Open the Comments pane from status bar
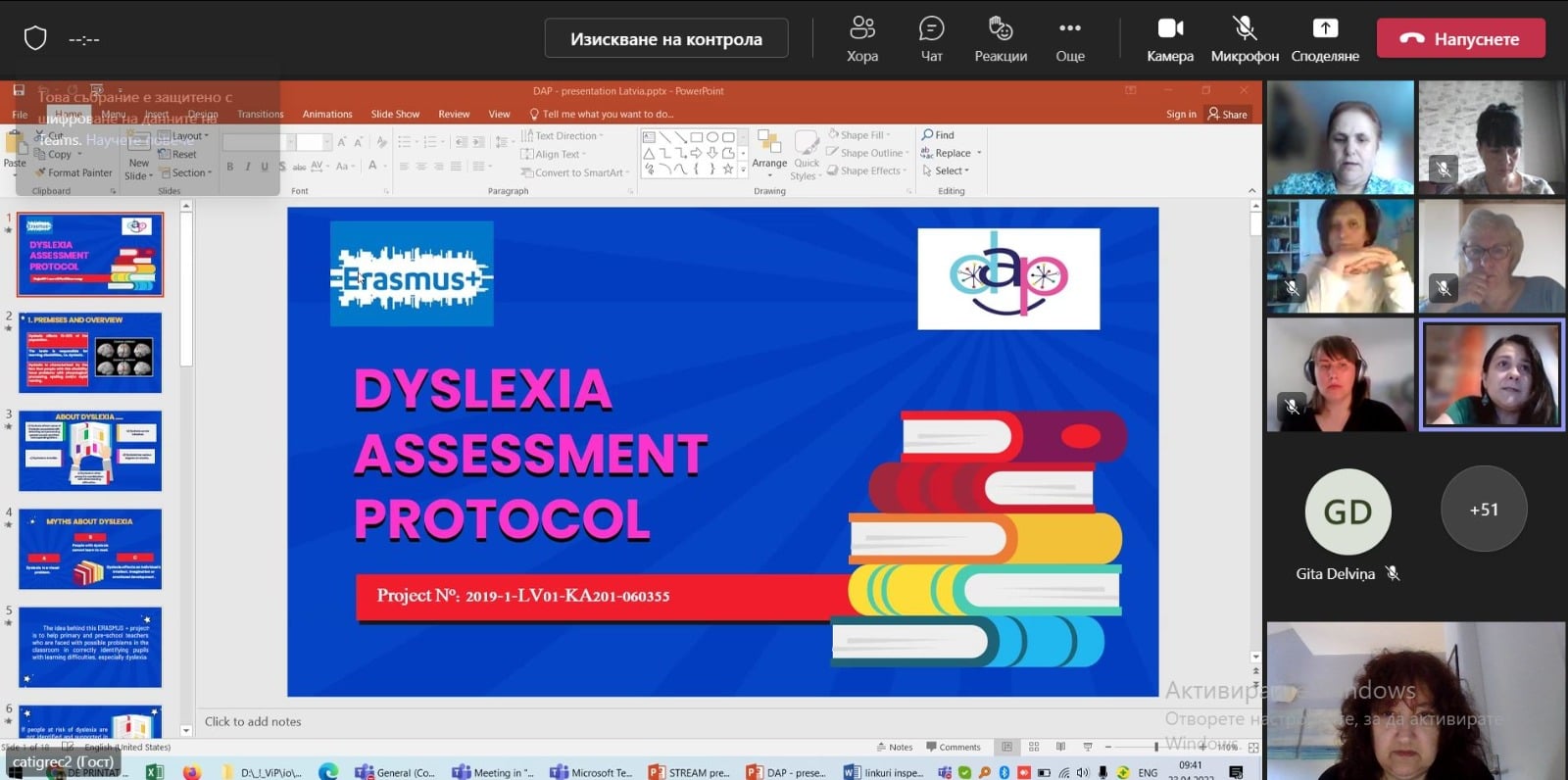The height and width of the screenshot is (780, 1568). (954, 748)
